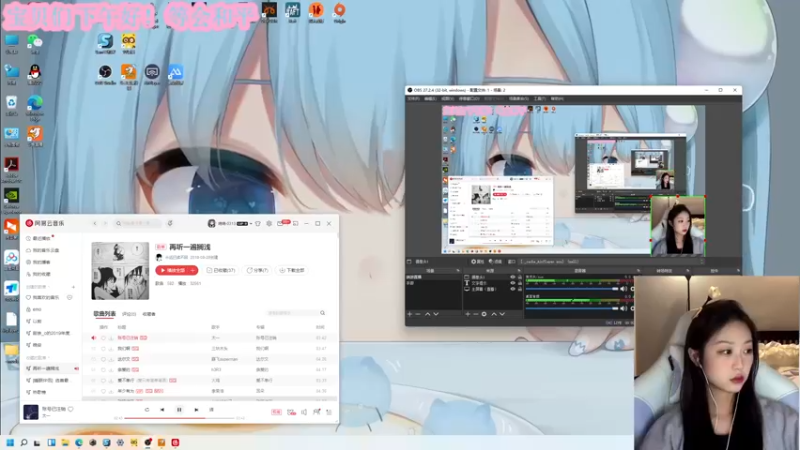Image resolution: width=800 pixels, height=450 pixels.
Task: Switch NetEase Music to mini mode
Action: click(295, 223)
